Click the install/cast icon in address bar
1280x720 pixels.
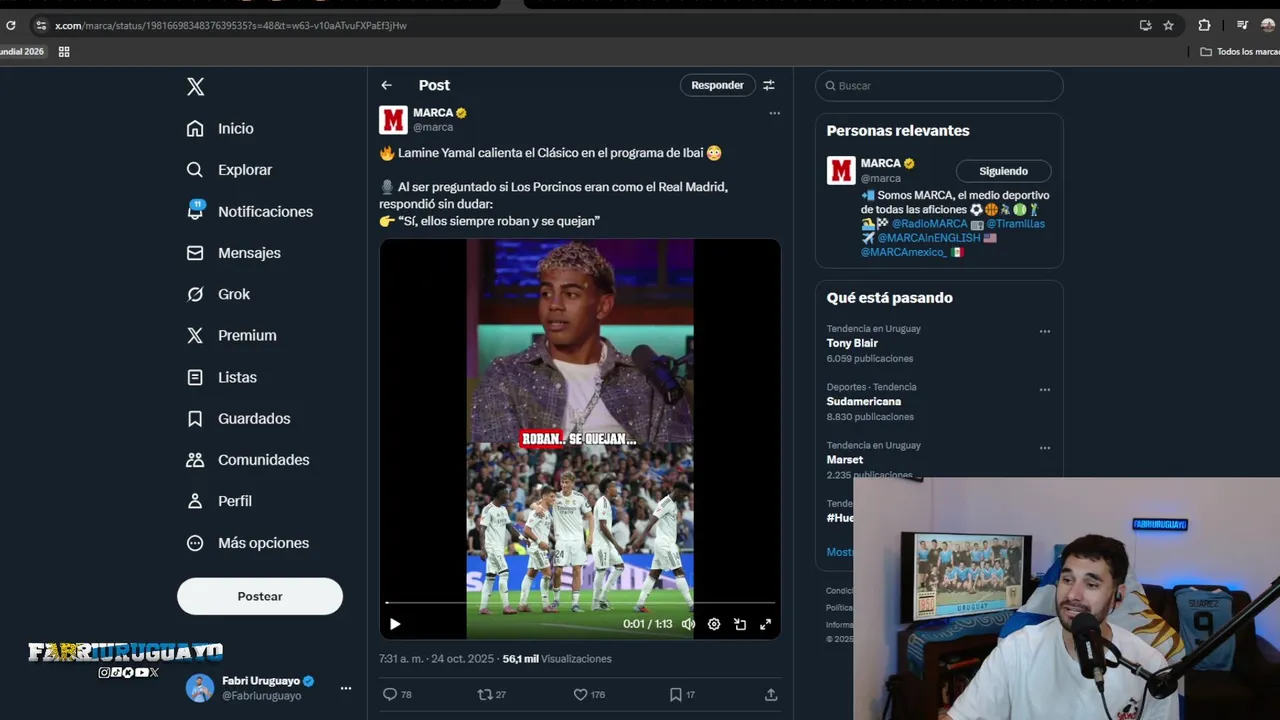(x=1145, y=25)
